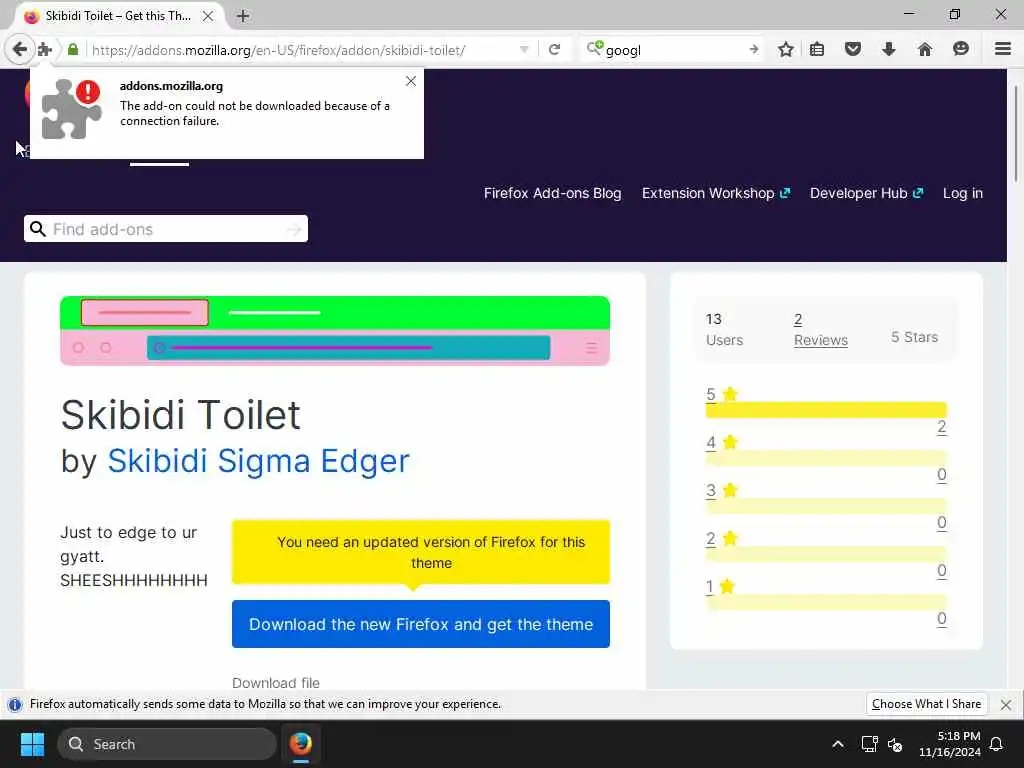Open the Extension Workshop link
Screen dimensions: 1024x768
[716, 193]
